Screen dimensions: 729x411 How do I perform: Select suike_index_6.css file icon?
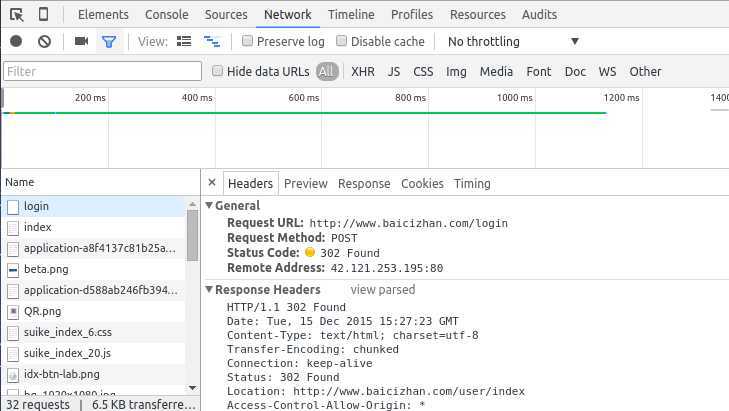pos(13,333)
